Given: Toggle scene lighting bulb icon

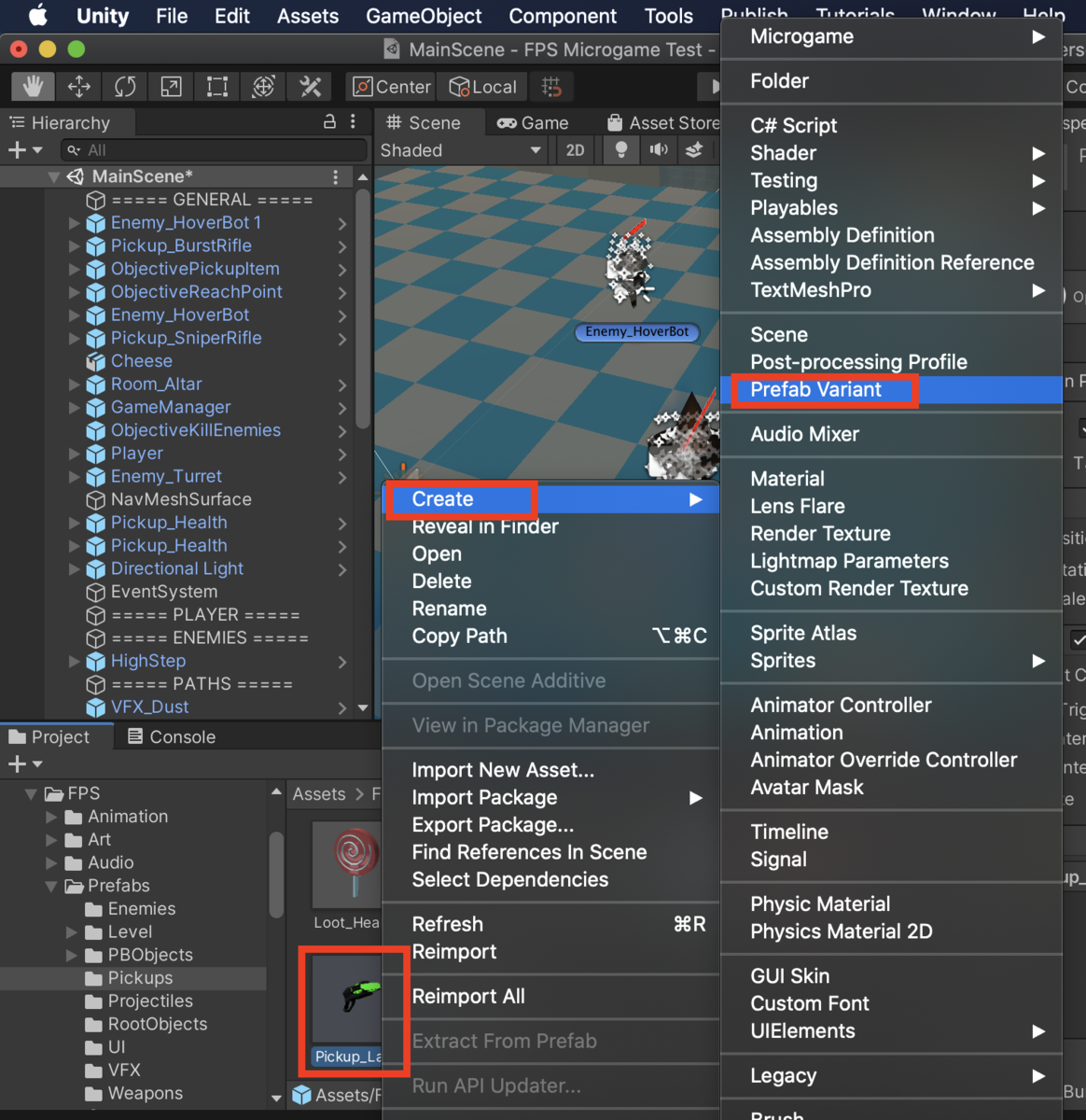Looking at the screenshot, I should point(621,149).
